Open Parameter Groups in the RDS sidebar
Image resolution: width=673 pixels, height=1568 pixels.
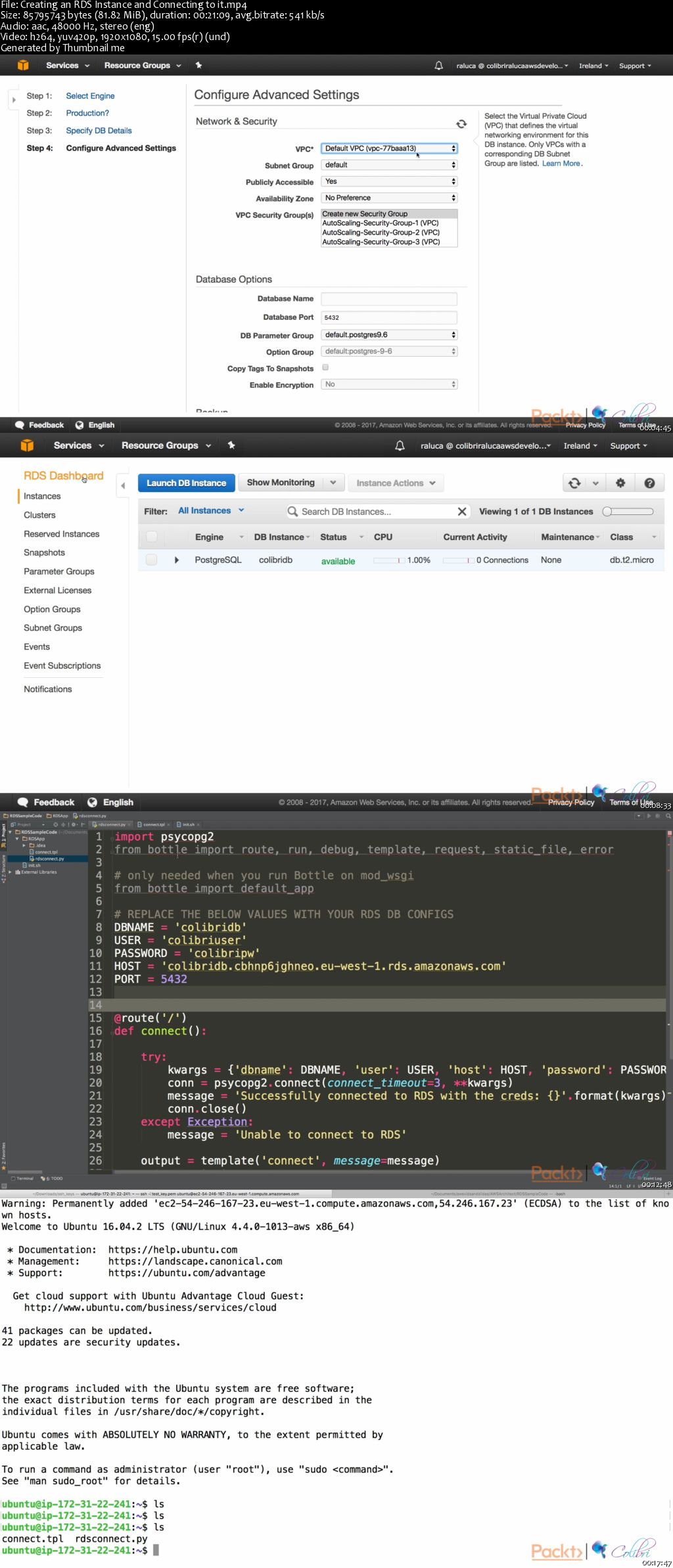coord(59,571)
